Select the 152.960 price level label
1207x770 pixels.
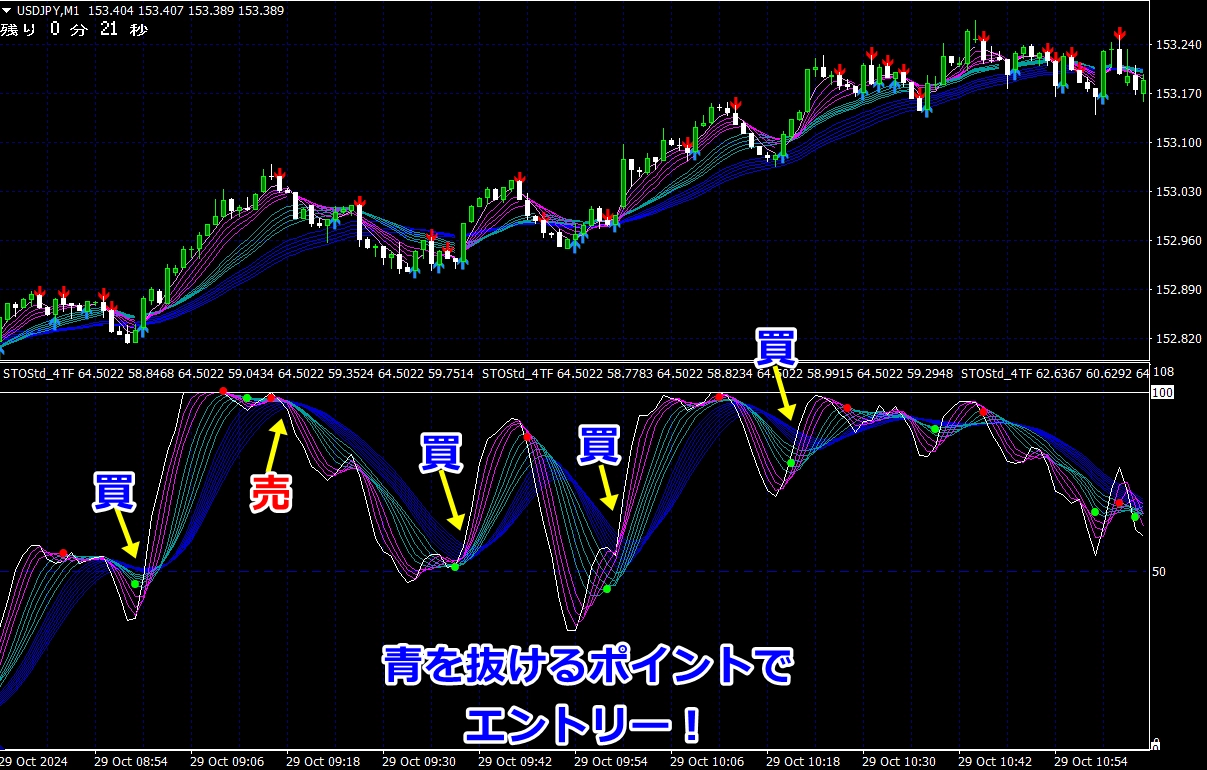click(1178, 241)
